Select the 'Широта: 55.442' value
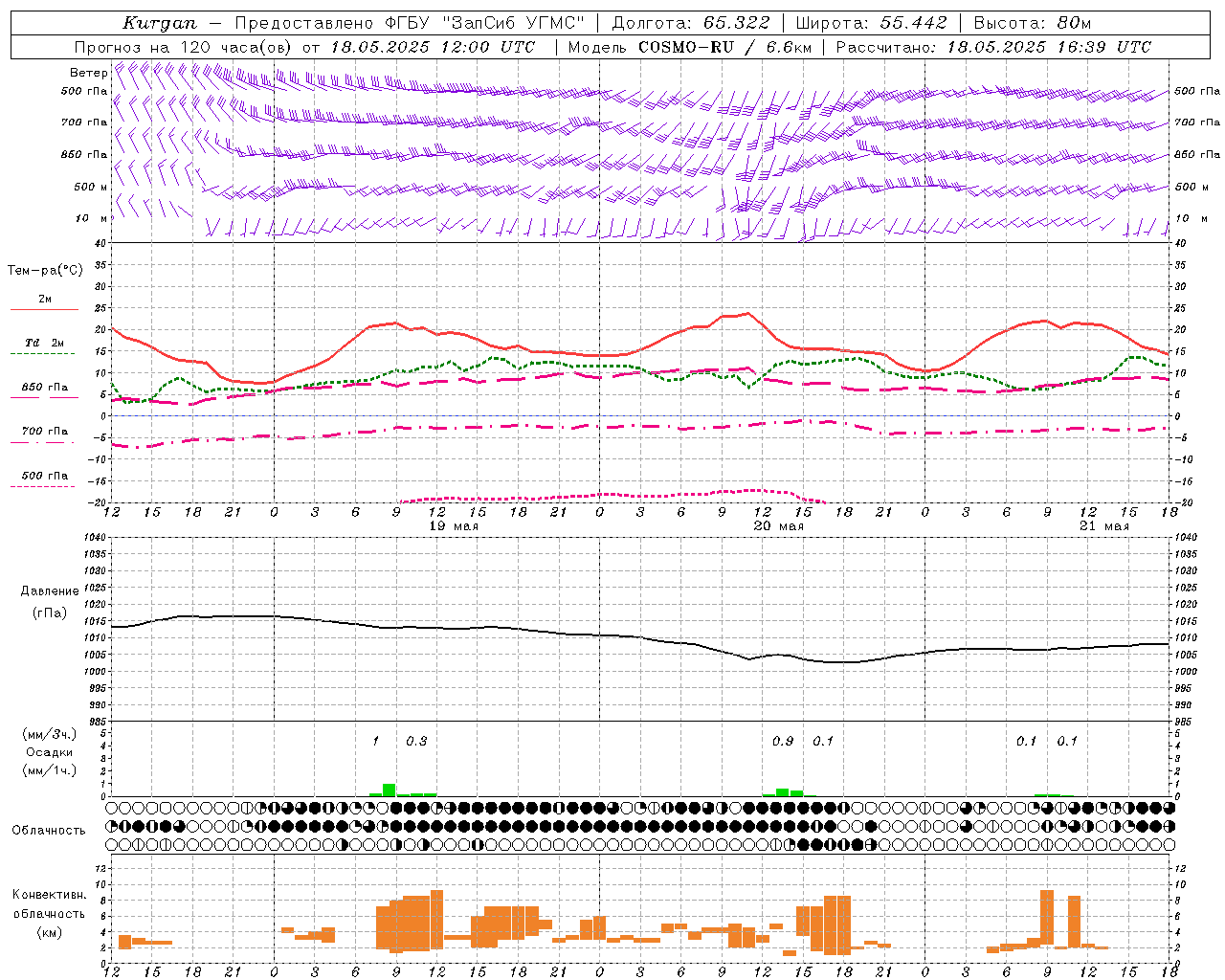The image size is (1225, 980). point(872,23)
